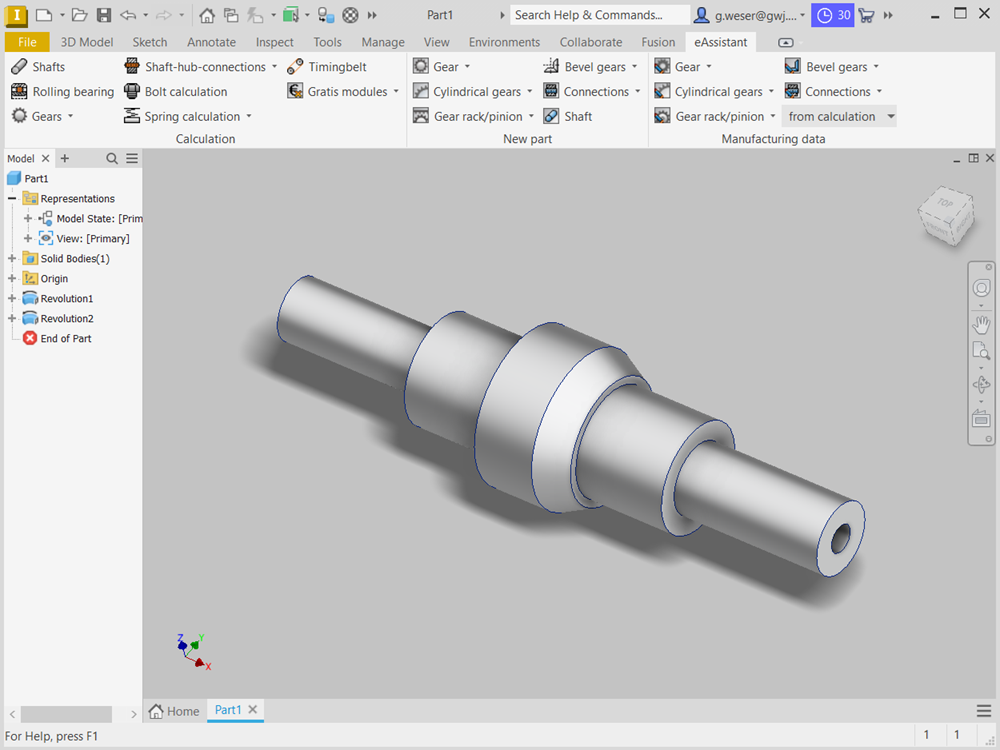Click the Save icon in quick access toolbar
The height and width of the screenshot is (750, 1000).
click(x=103, y=15)
